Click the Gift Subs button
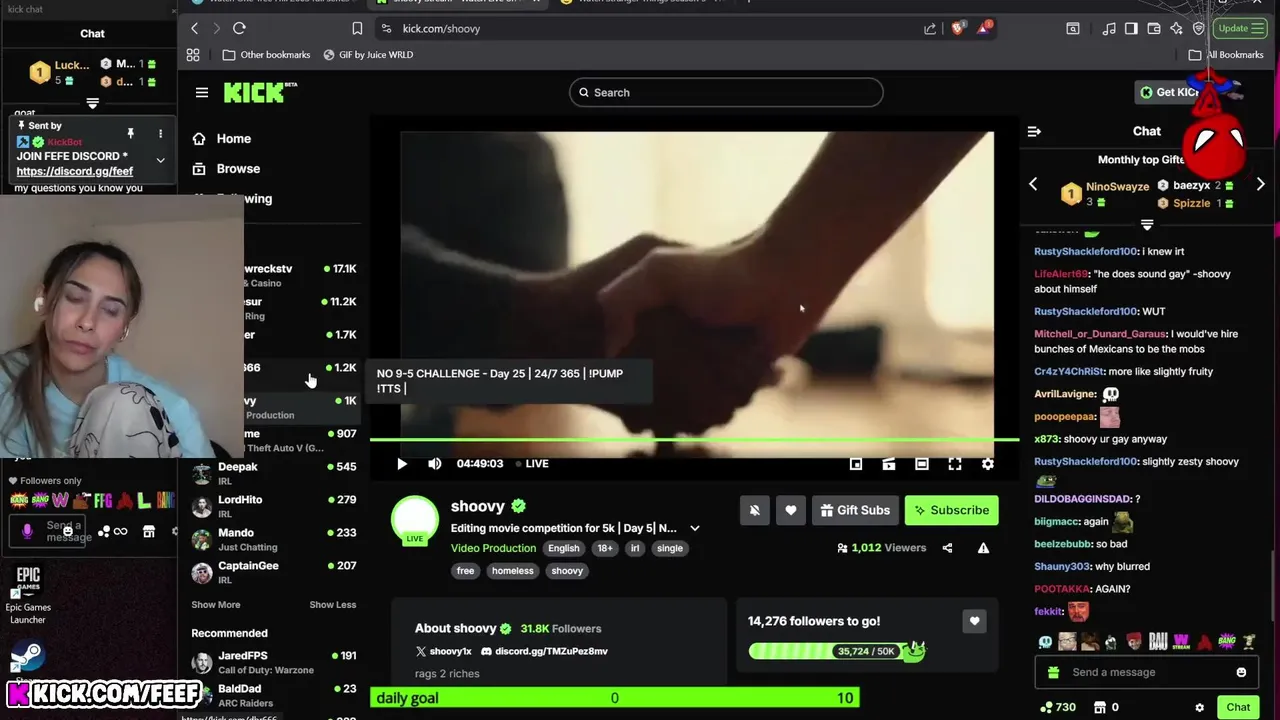This screenshot has width=1280, height=720. click(x=855, y=510)
